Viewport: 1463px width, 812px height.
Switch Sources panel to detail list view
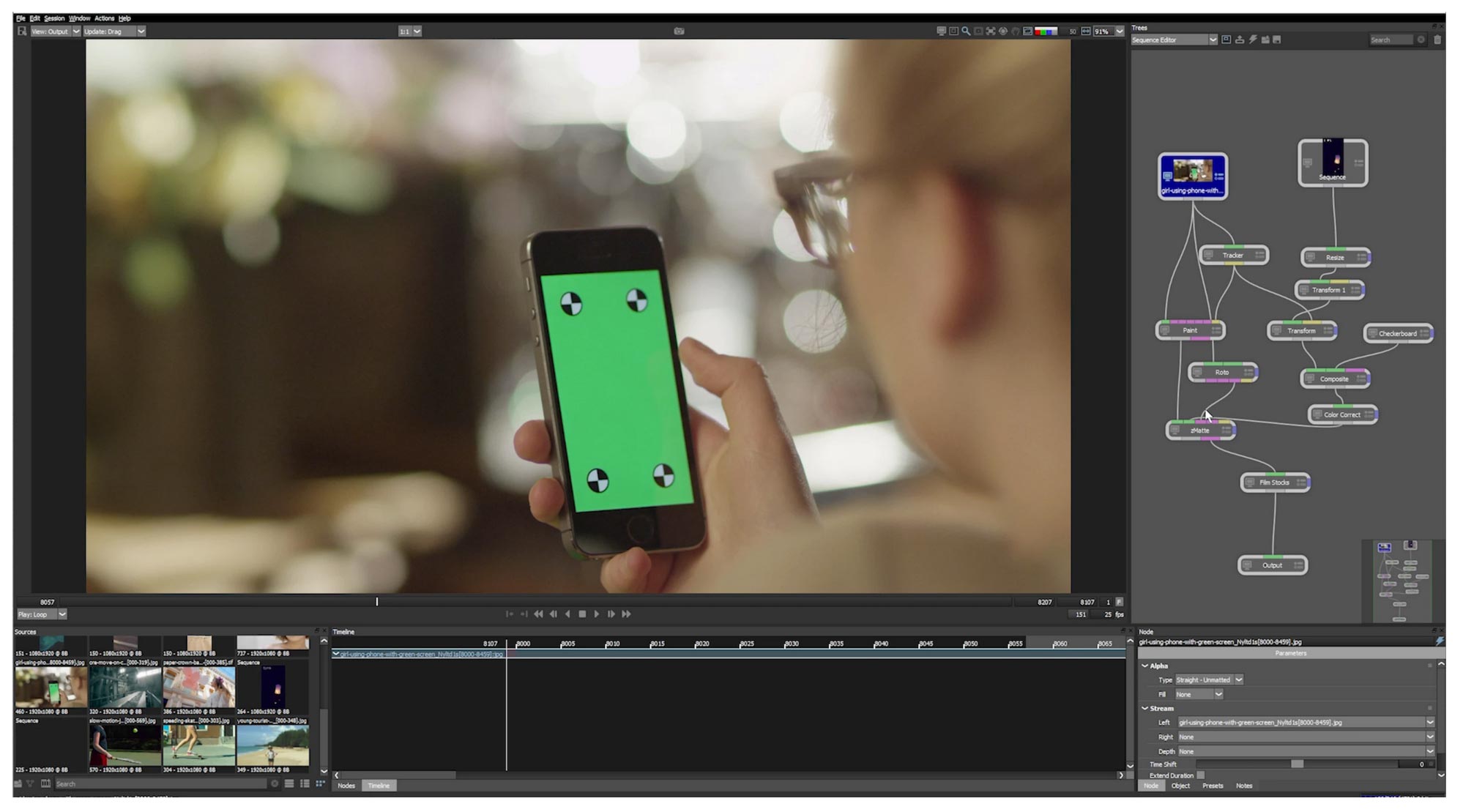(305, 783)
